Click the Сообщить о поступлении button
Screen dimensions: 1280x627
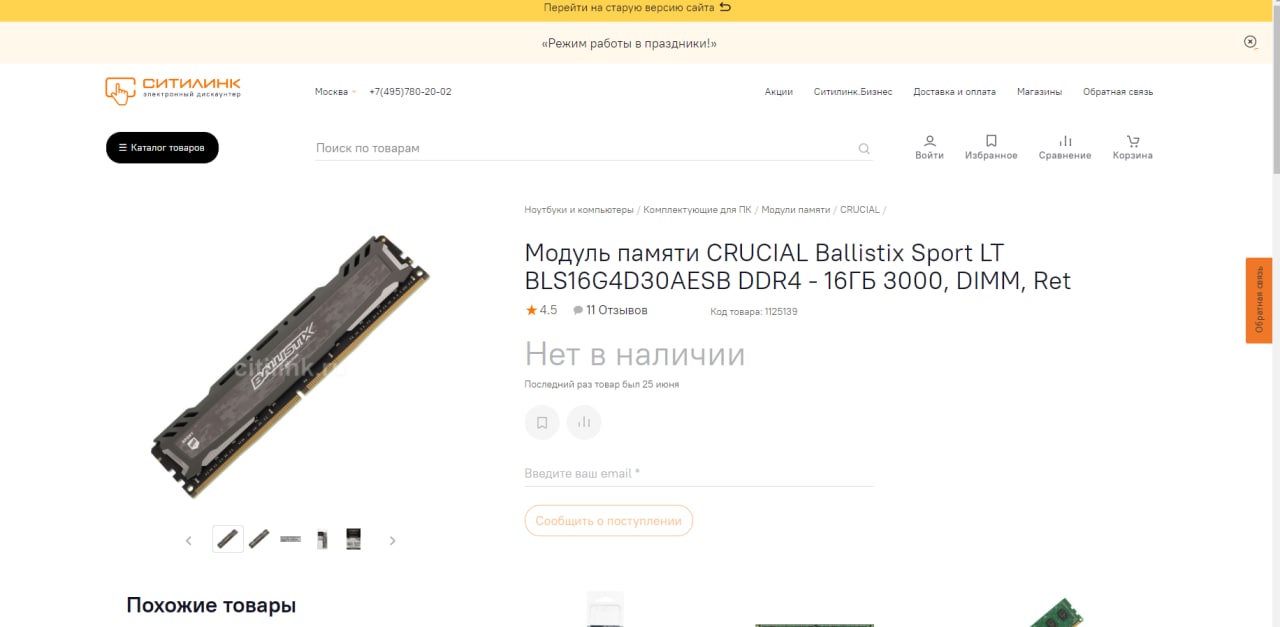608,521
